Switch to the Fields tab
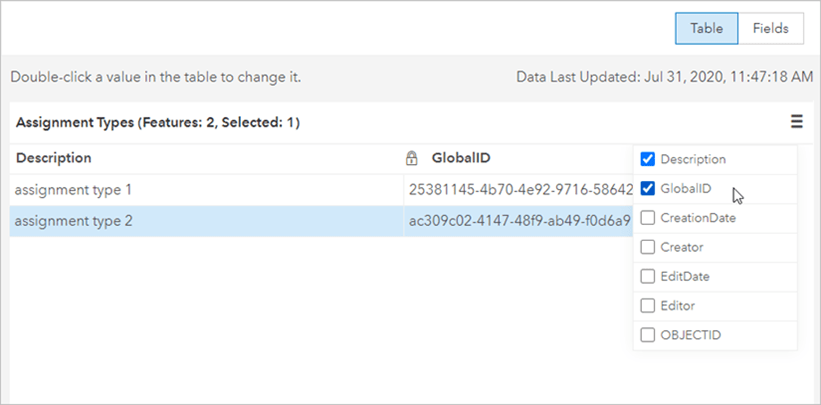 tap(771, 28)
